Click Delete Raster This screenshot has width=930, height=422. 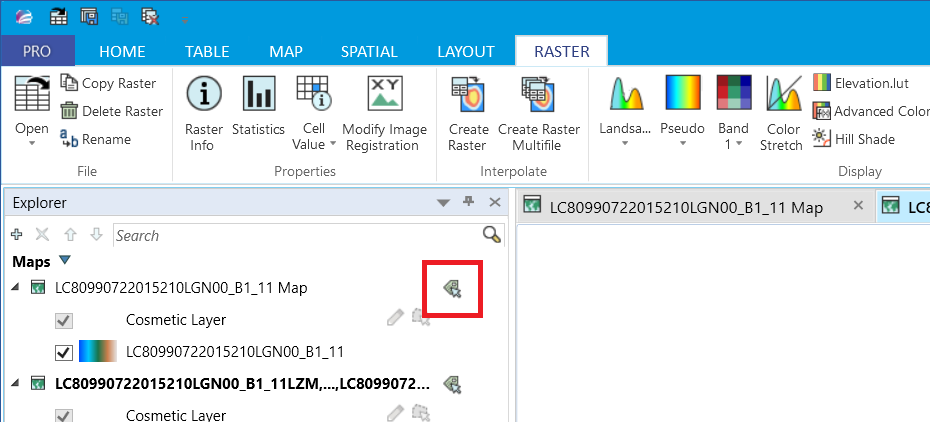click(x=112, y=111)
